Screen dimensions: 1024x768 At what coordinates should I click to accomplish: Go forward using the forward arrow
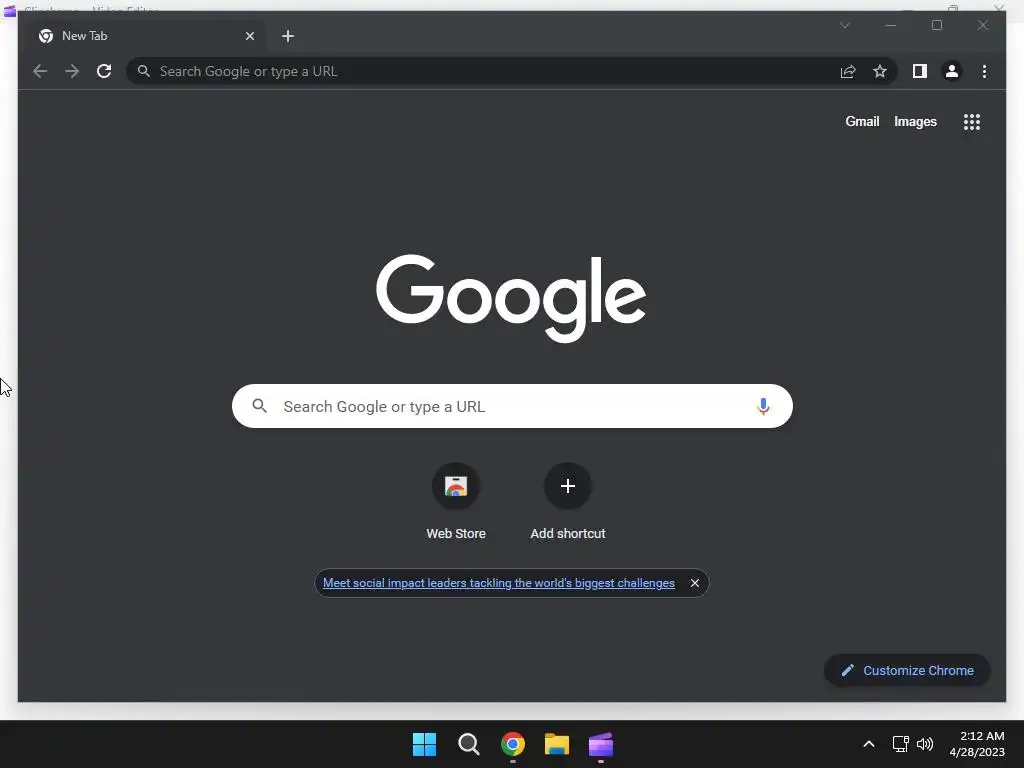pyautogui.click(x=72, y=71)
